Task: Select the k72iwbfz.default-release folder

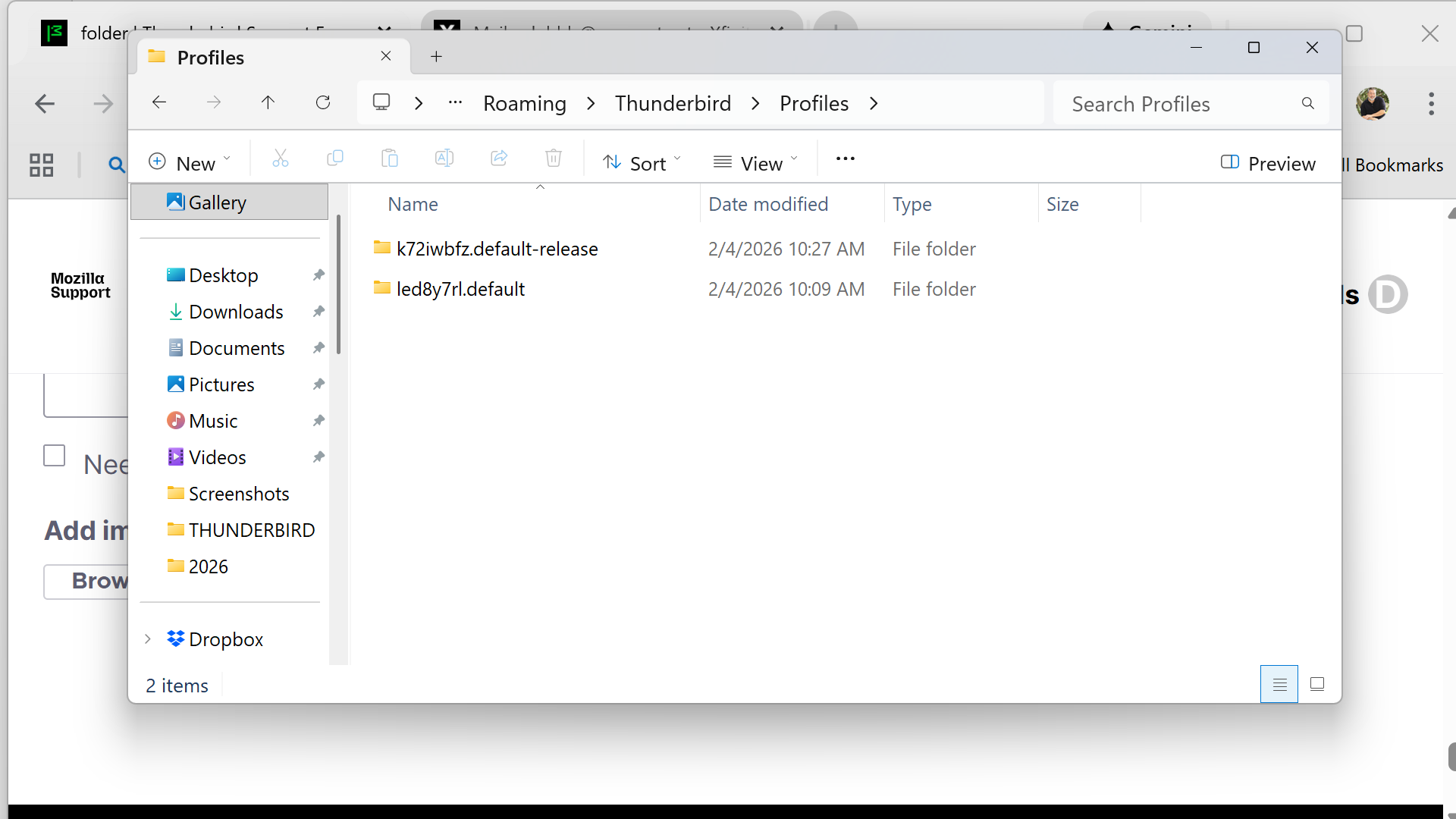Action: 497,249
